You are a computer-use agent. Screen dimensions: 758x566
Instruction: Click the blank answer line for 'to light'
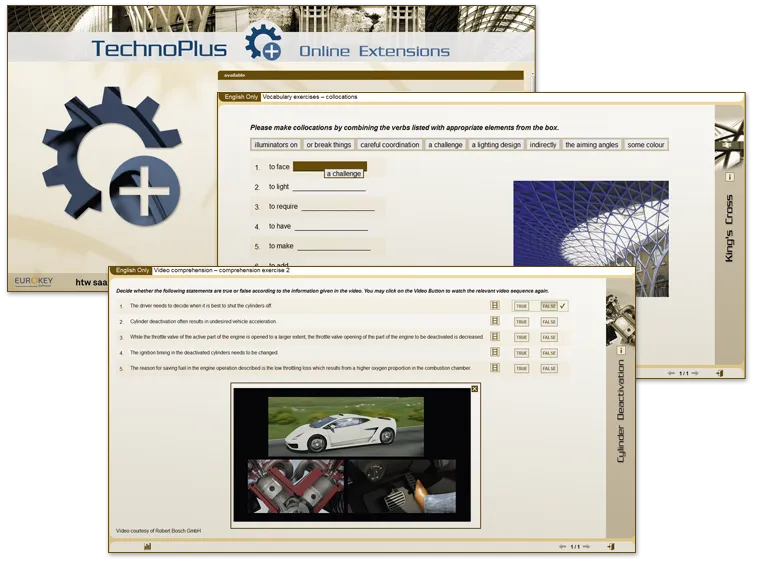(329, 187)
